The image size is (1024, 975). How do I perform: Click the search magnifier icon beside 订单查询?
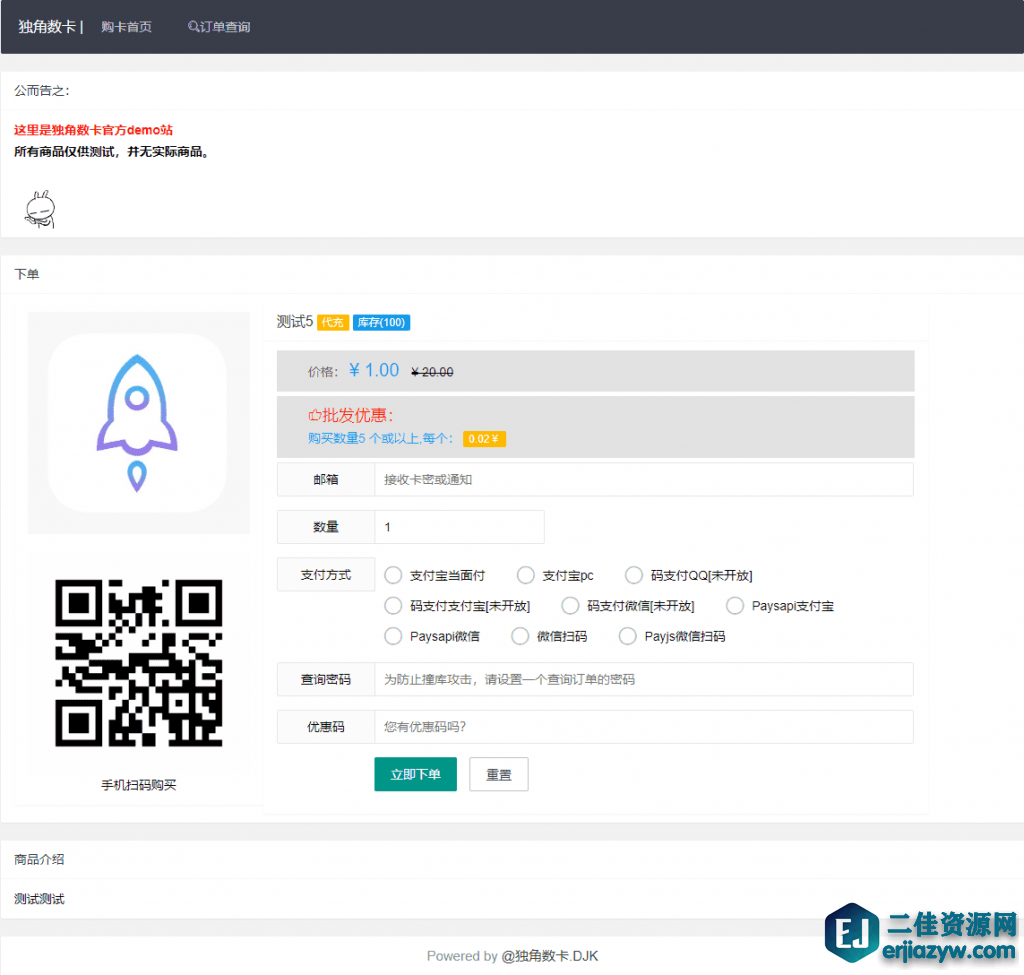193,27
